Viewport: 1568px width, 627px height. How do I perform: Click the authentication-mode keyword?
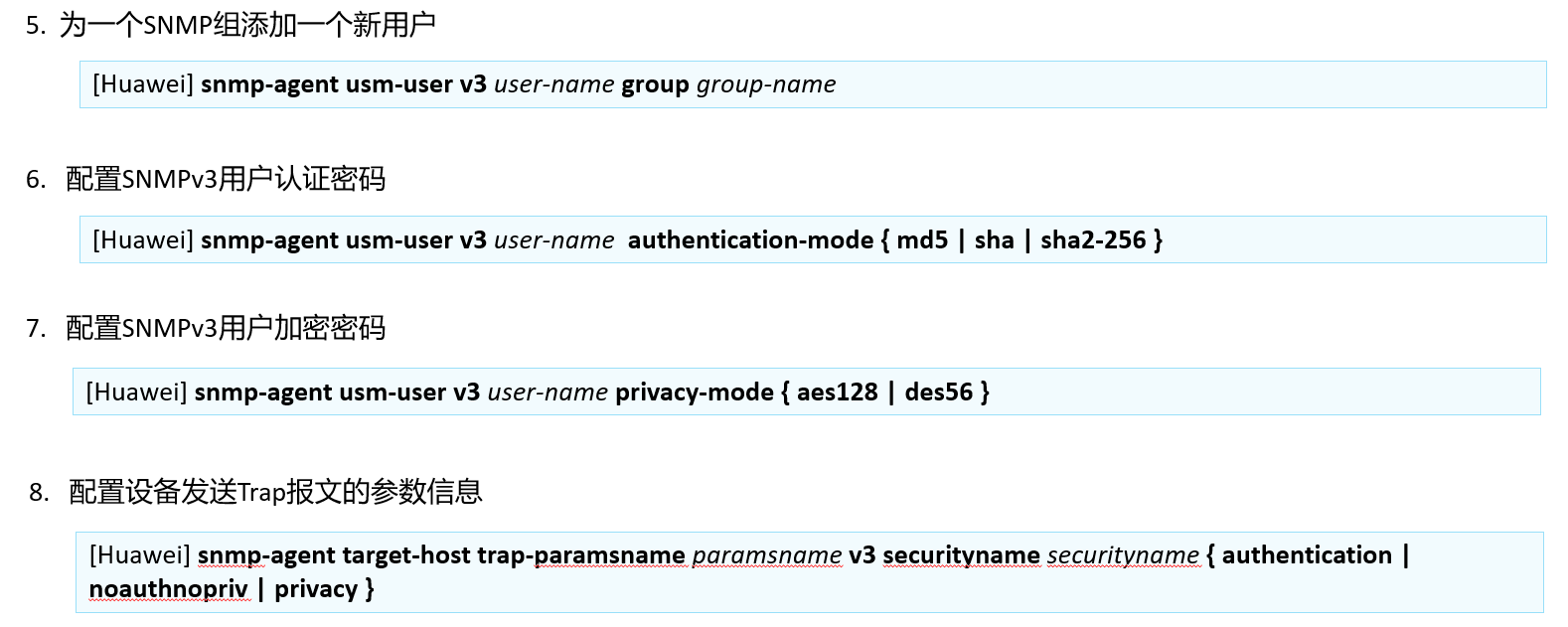click(751, 240)
